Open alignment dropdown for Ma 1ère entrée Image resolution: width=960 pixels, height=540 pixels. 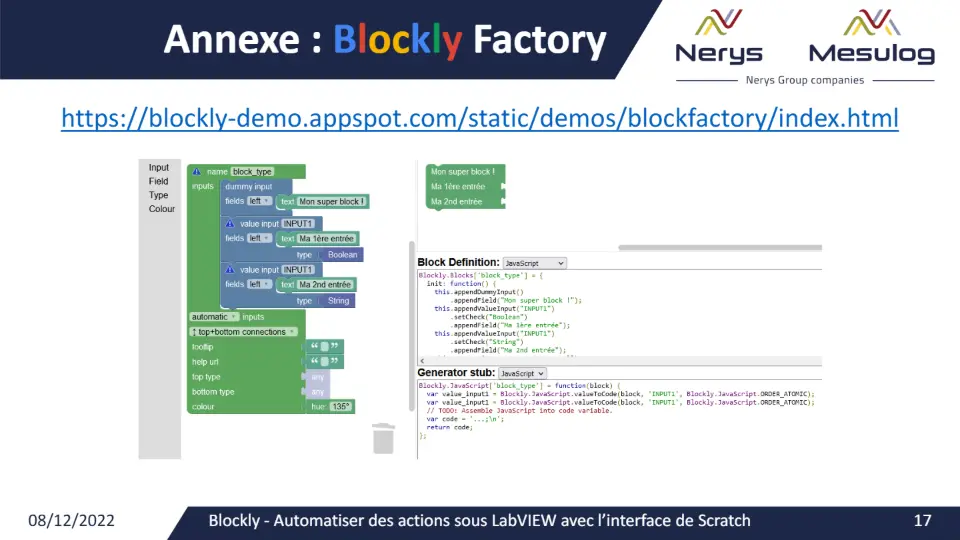260,239
